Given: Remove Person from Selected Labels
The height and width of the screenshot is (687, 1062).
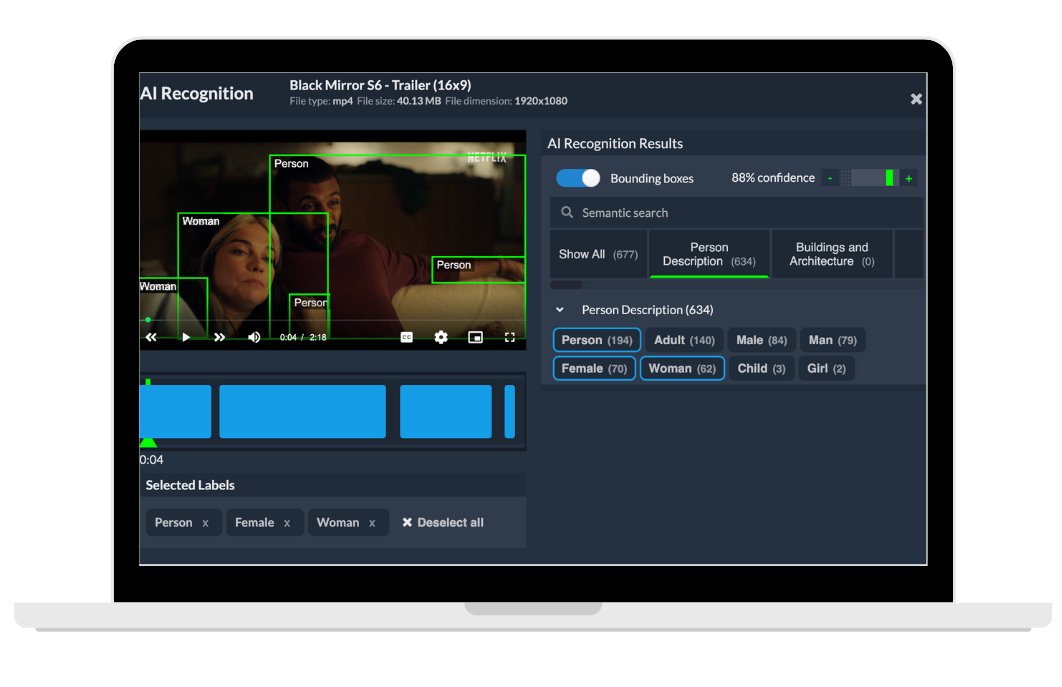Looking at the screenshot, I should click(x=205, y=523).
